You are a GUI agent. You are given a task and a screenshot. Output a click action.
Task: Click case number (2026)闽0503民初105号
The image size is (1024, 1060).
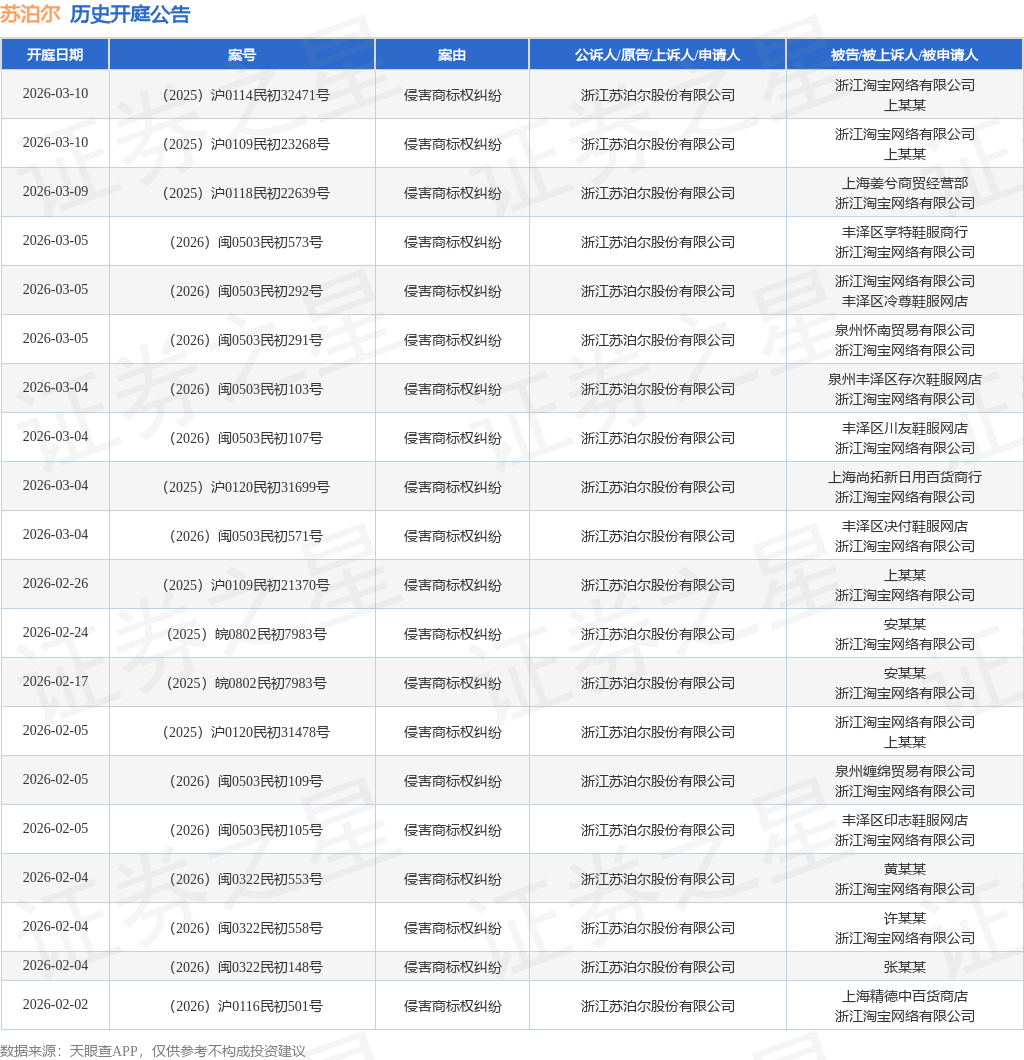246,830
